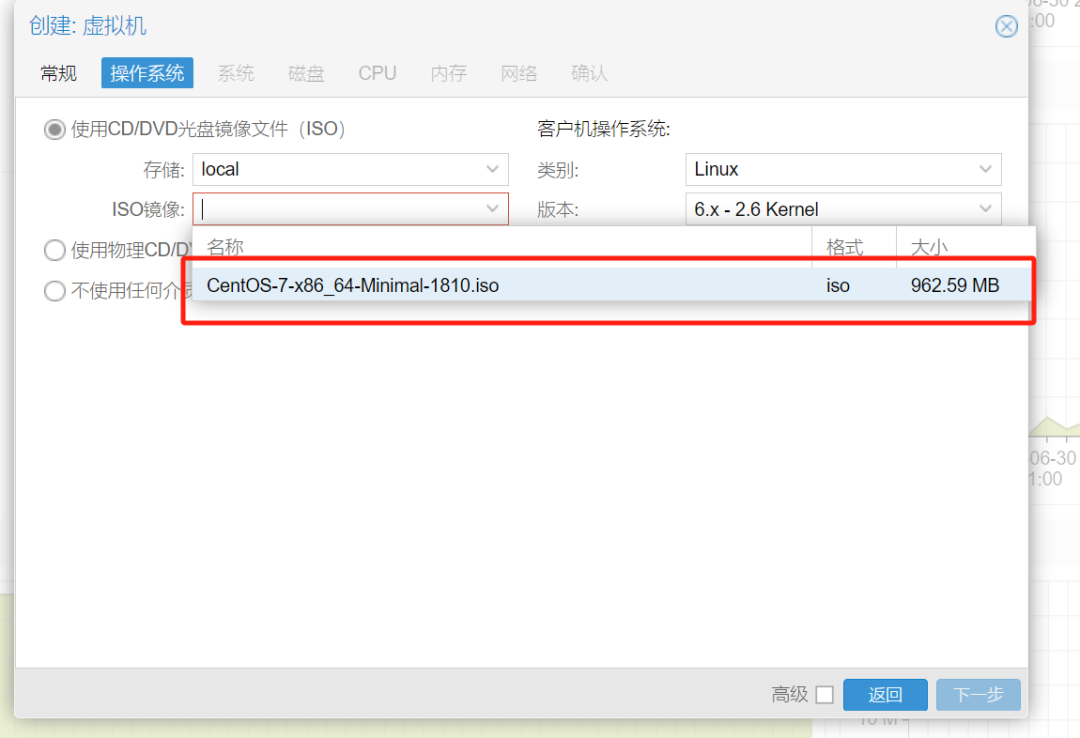The width and height of the screenshot is (1080, 738).
Task: Sort ISO list by 格式 column header
Action: pyautogui.click(x=854, y=247)
